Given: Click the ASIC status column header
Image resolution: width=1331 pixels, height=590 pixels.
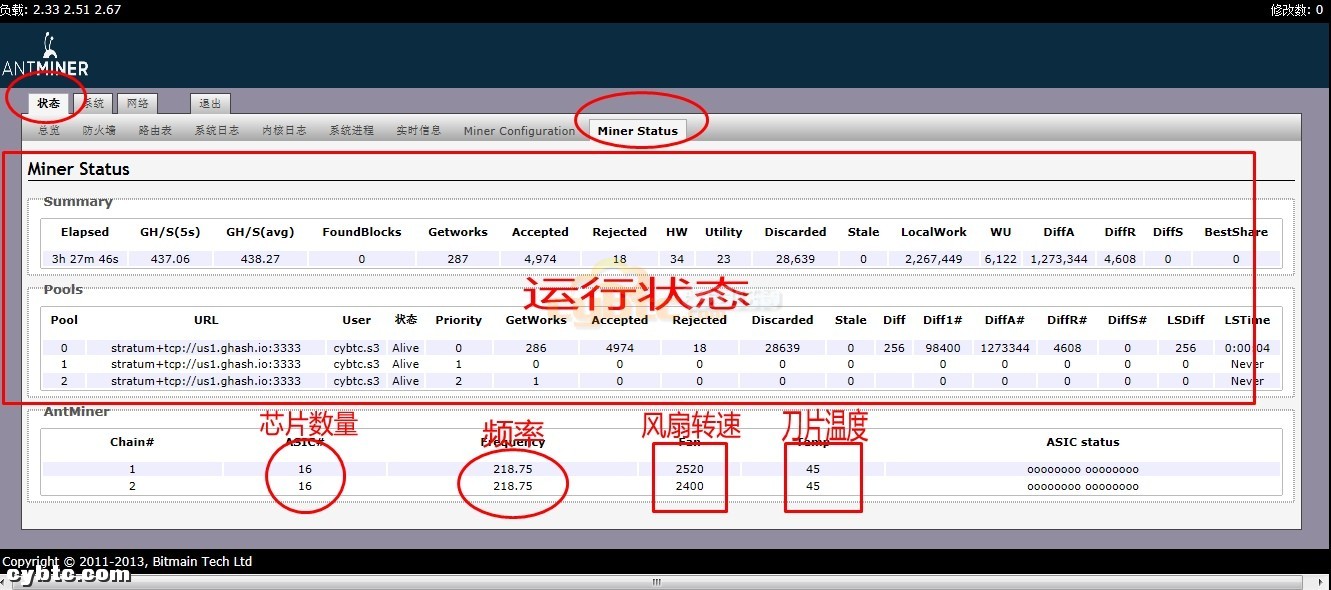Looking at the screenshot, I should [x=1083, y=442].
